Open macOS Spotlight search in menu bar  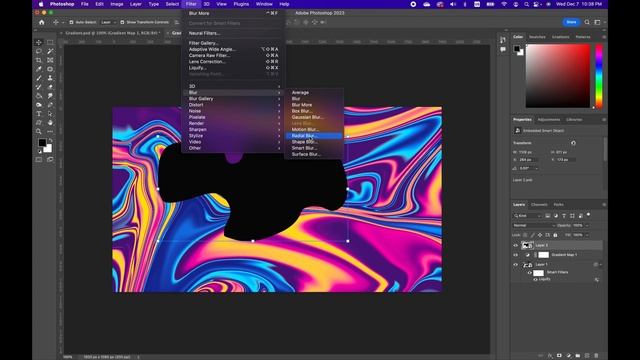tap(527, 4)
